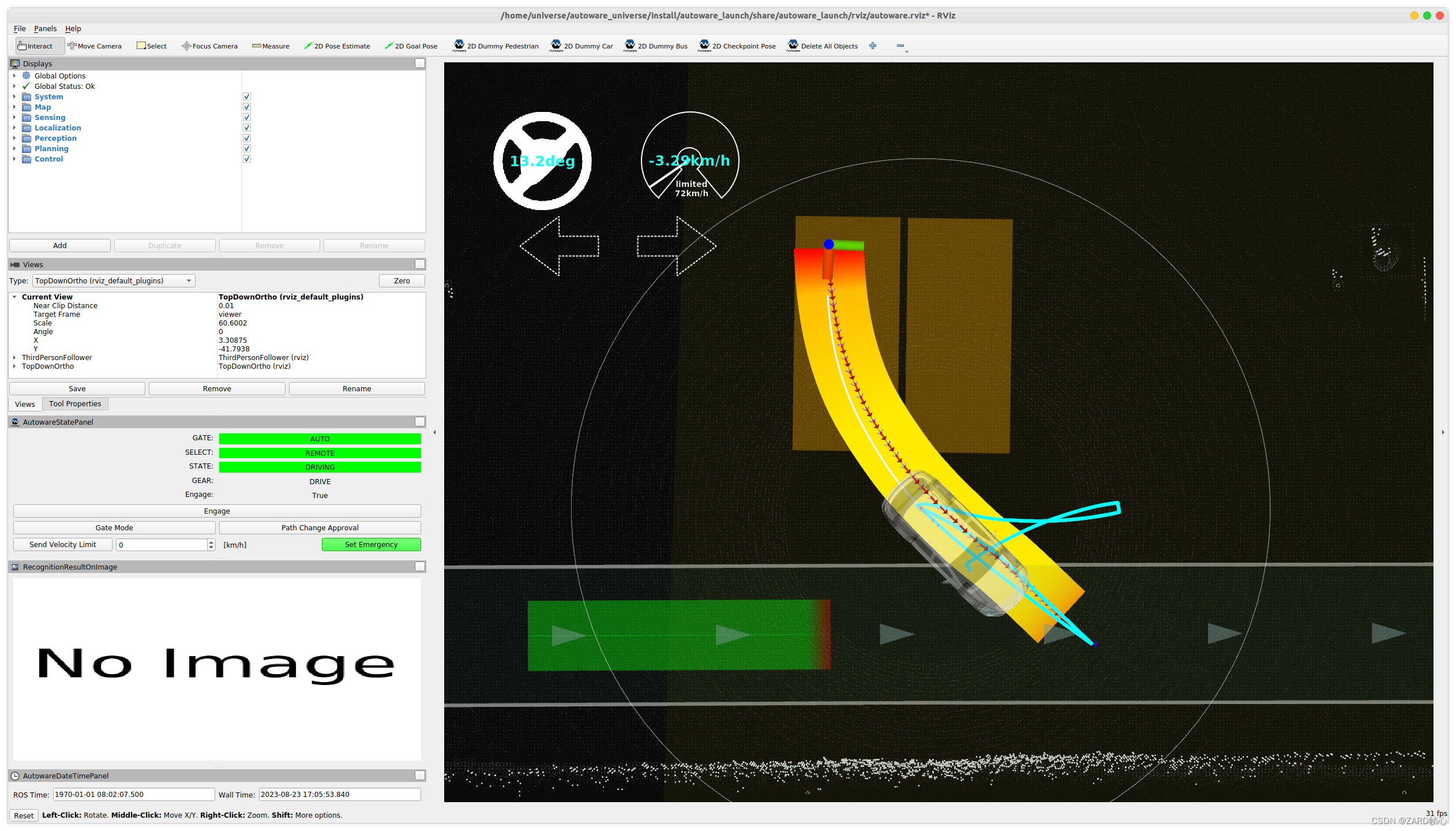Disable the Localization display checkbox

[247, 128]
